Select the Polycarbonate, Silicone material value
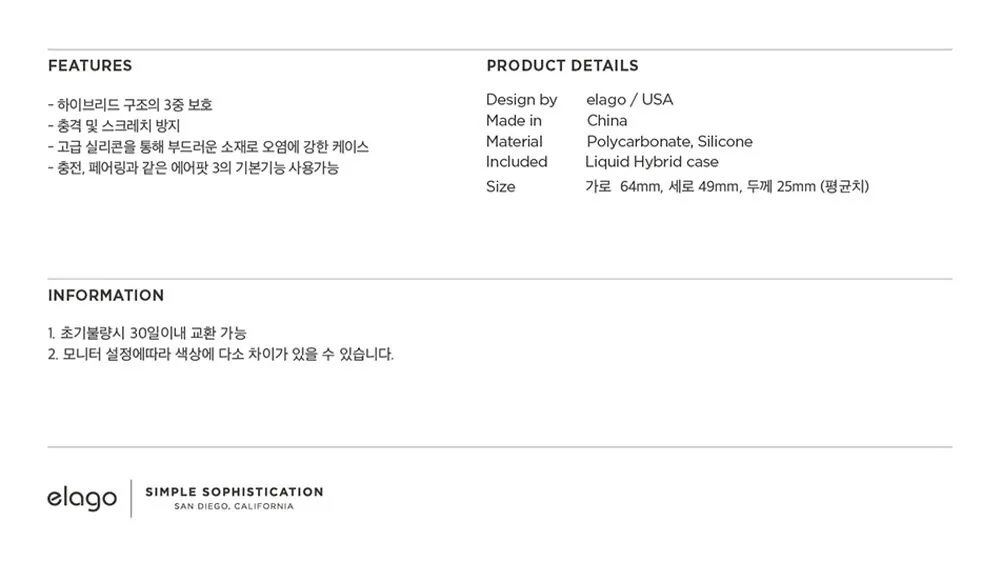This screenshot has height=562, width=1000. click(x=669, y=142)
